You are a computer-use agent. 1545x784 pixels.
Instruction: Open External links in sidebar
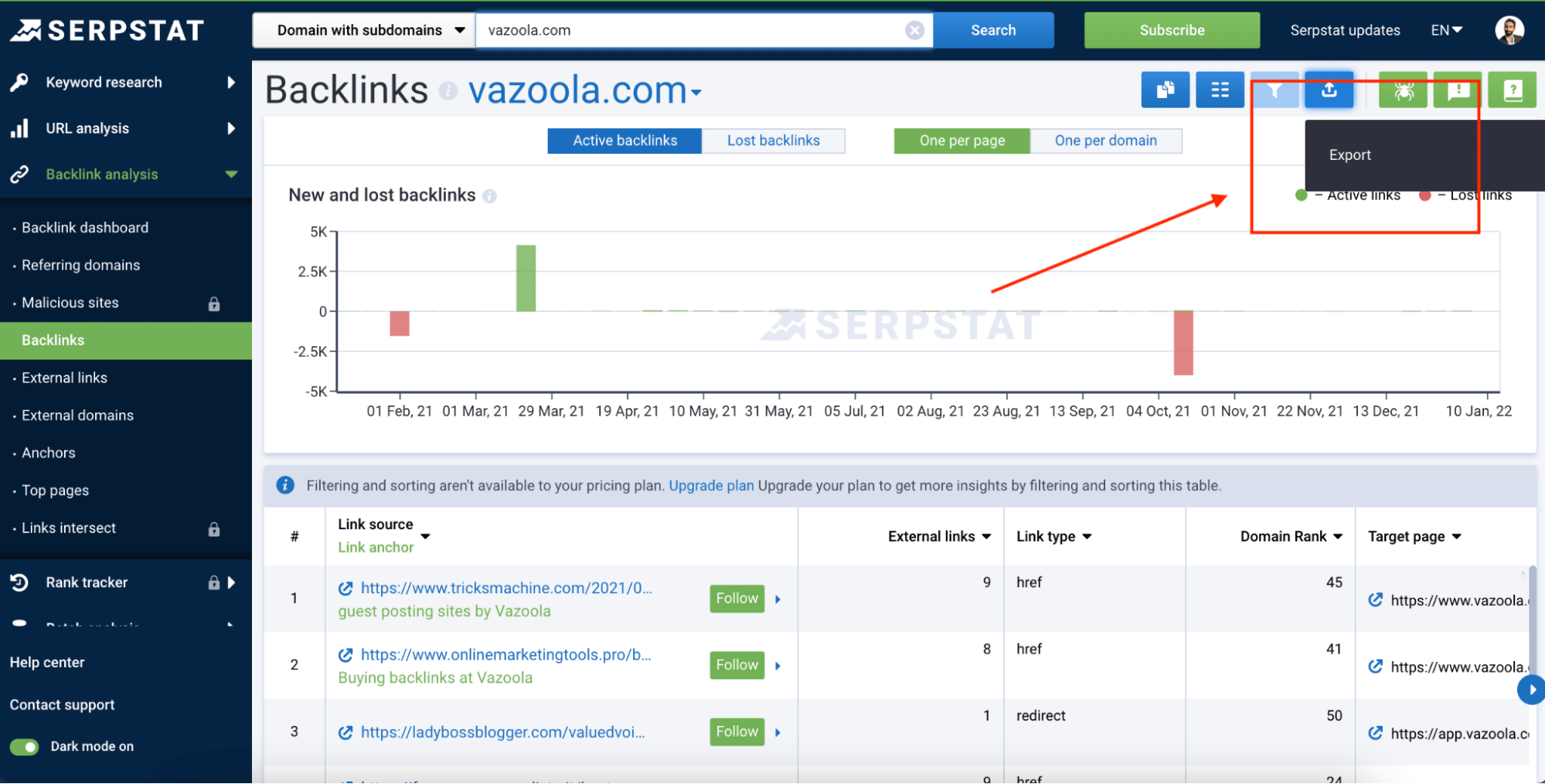pyautogui.click(x=64, y=378)
